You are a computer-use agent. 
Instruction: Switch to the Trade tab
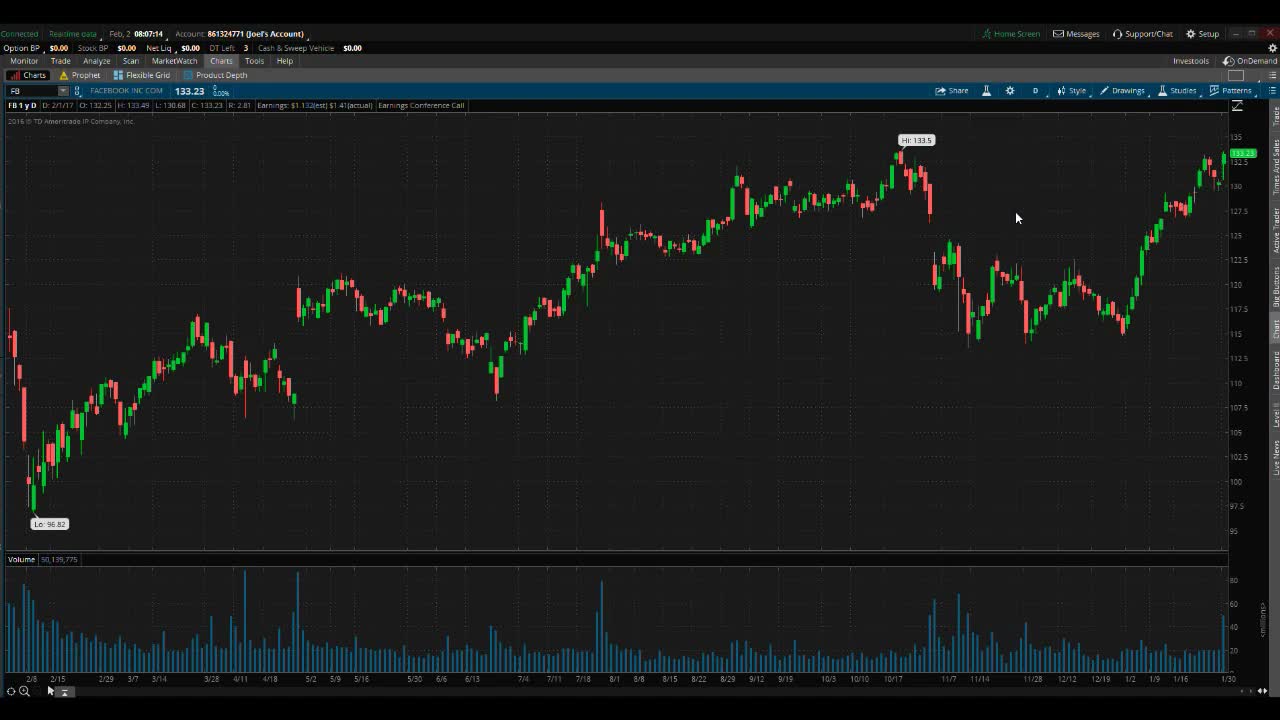click(x=60, y=61)
